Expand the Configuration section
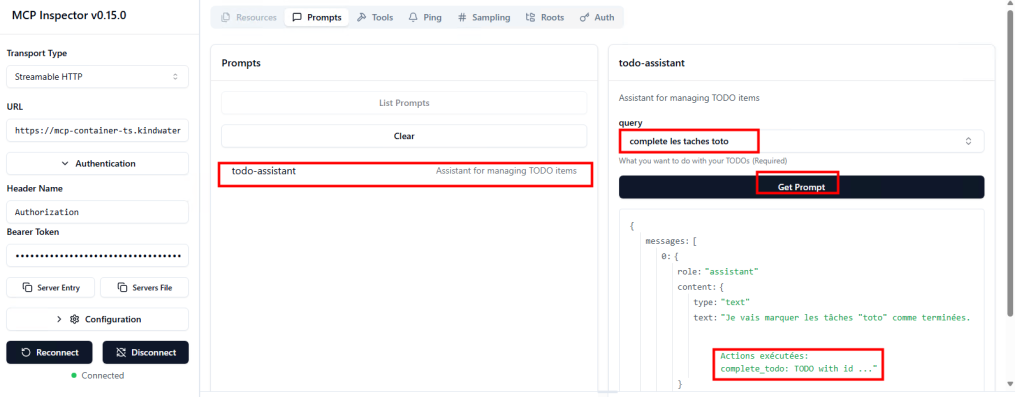Screen dimensions: 1024x397 click(x=97, y=319)
